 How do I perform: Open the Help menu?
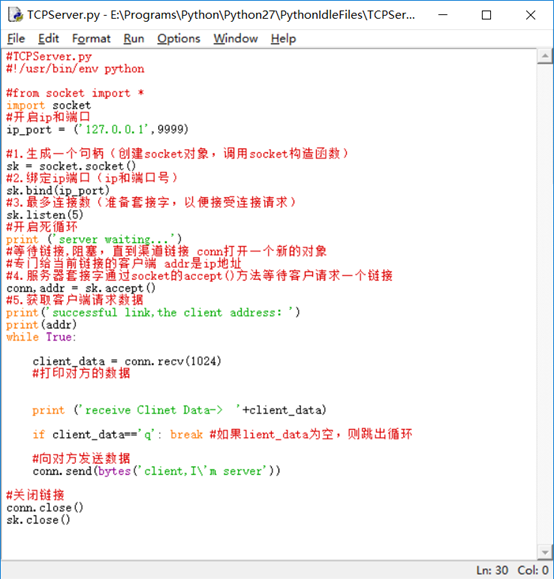(283, 38)
